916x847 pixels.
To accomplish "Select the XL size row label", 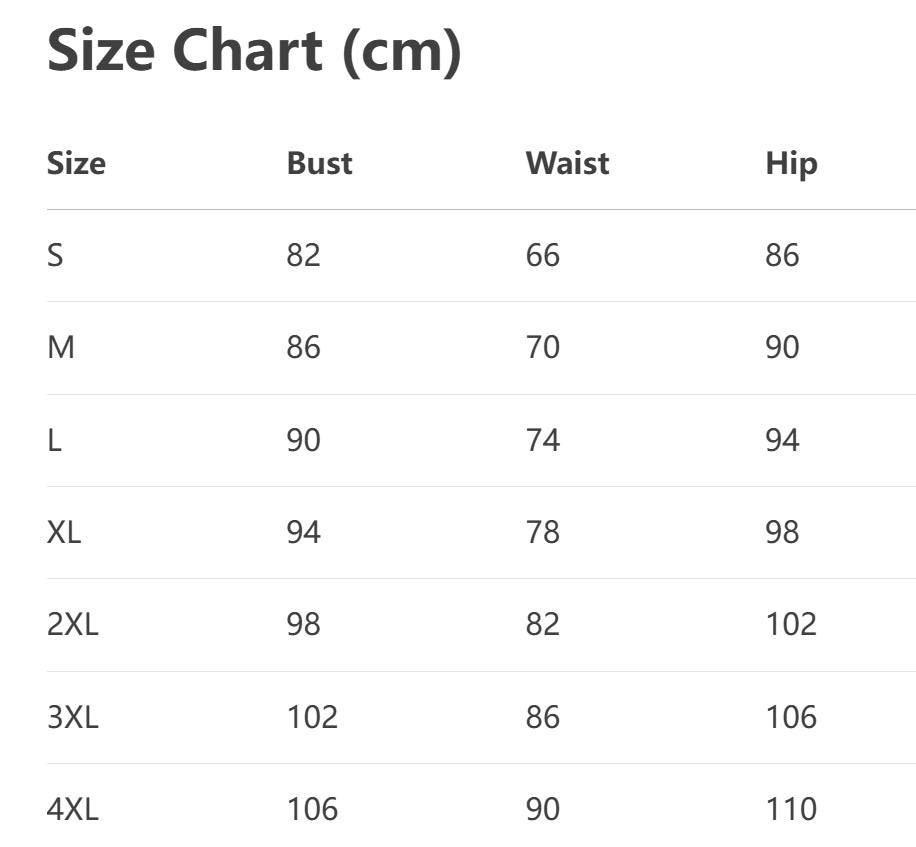I will coord(64,532).
